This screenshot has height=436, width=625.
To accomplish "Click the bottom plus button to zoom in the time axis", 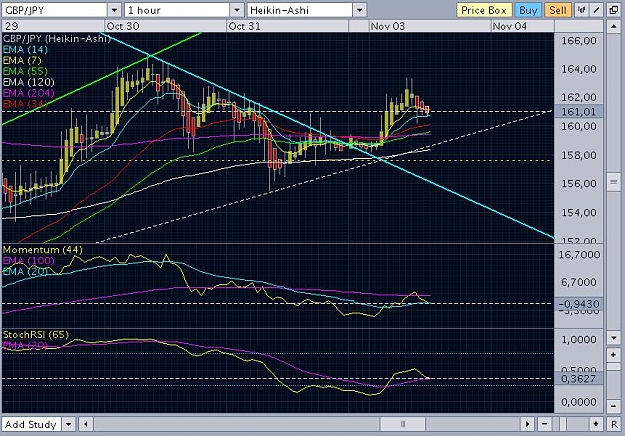I will pos(596,424).
